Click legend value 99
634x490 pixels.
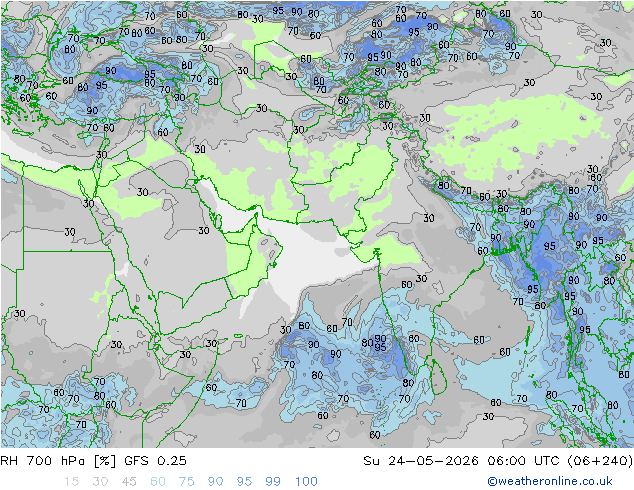[x=273, y=481]
